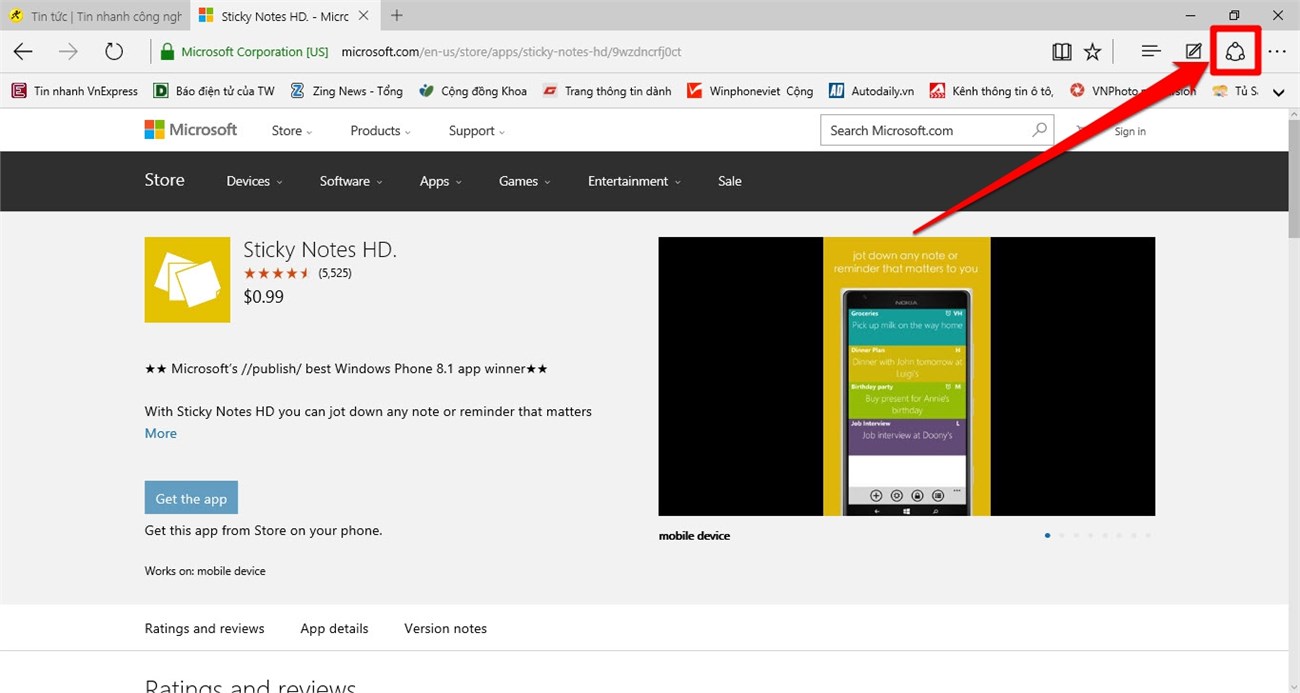Open Reading view book icon
This screenshot has height=693, width=1300.
(1062, 52)
